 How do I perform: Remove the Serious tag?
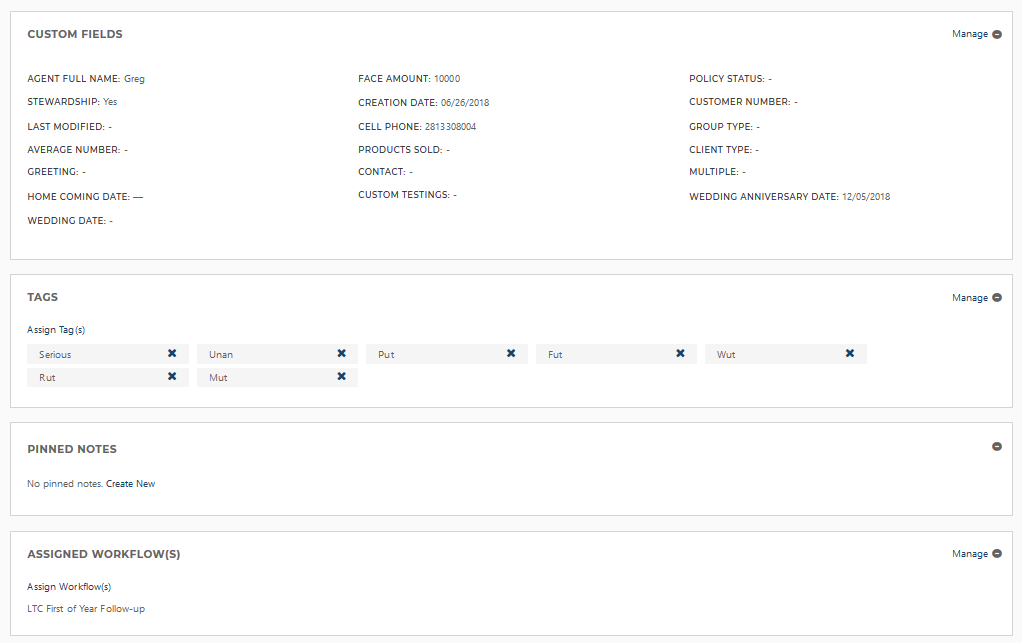172,353
